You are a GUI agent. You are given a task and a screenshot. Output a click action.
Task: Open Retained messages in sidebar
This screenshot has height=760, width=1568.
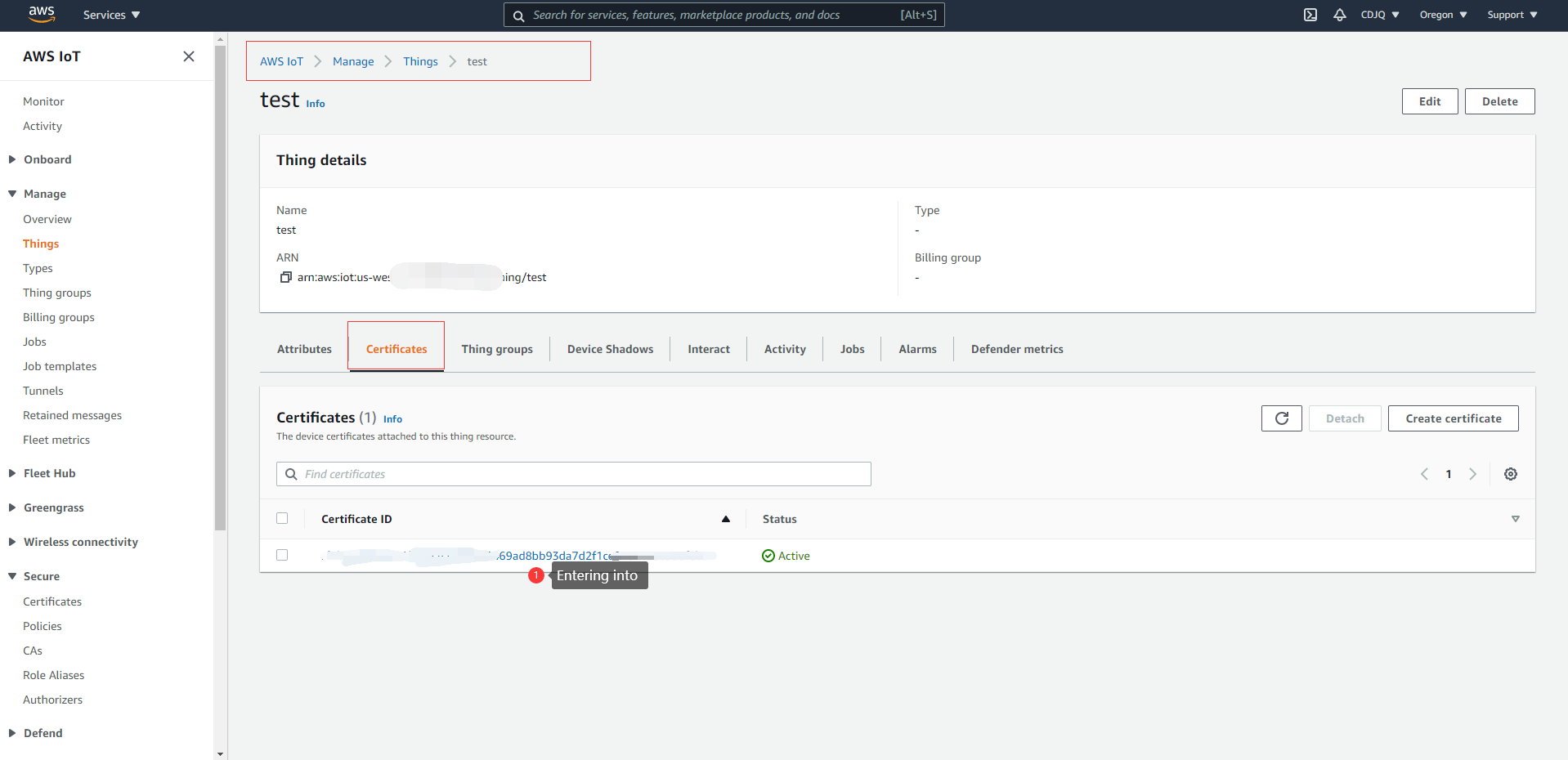[72, 415]
